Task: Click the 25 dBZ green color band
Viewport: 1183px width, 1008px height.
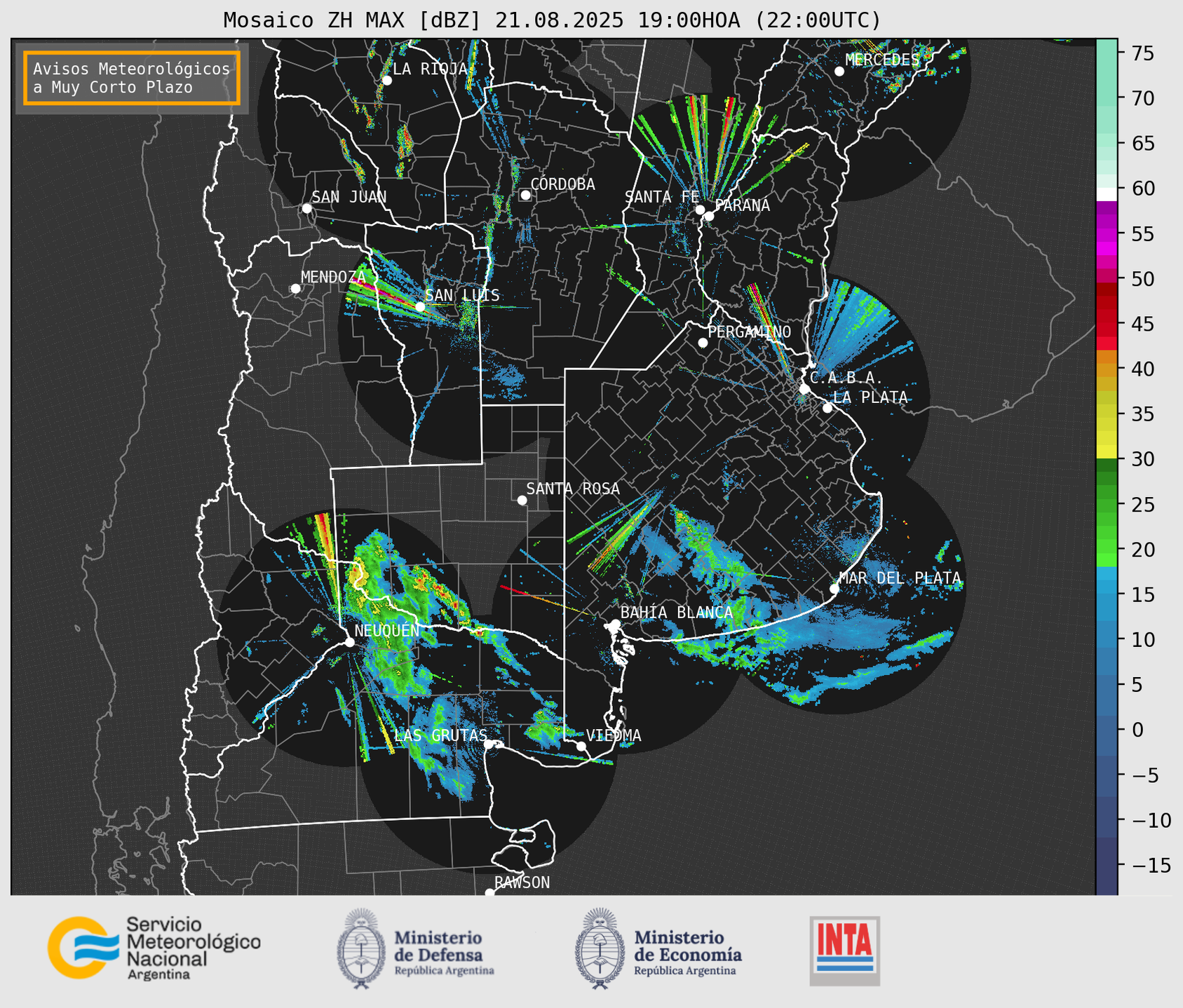Action: click(1107, 505)
